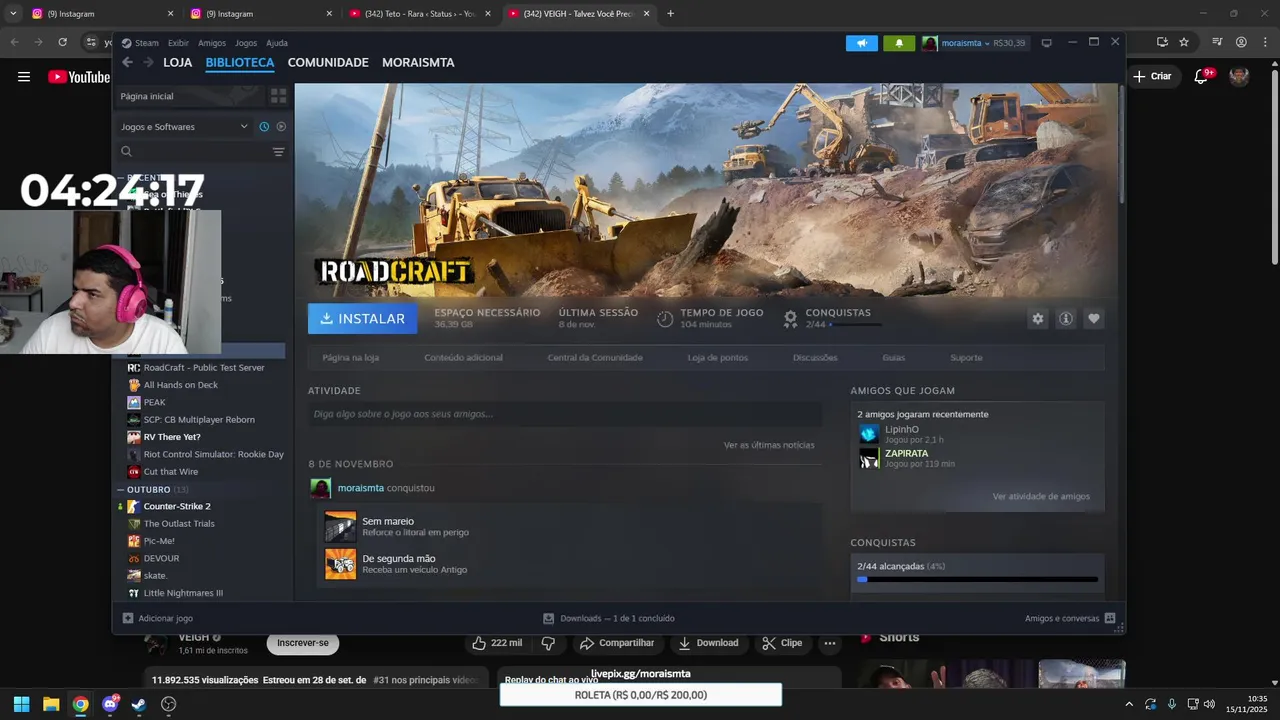The height and width of the screenshot is (720, 1280).
Task: Open Discord from the taskbar
Action: 110,704
